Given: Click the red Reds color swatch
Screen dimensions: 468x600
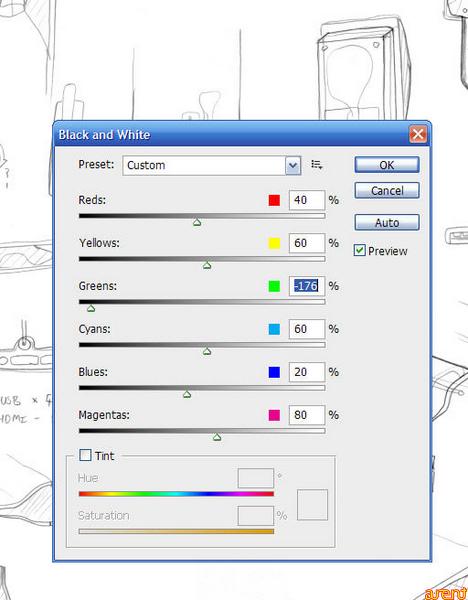Looking at the screenshot, I should pyautogui.click(x=274, y=200).
